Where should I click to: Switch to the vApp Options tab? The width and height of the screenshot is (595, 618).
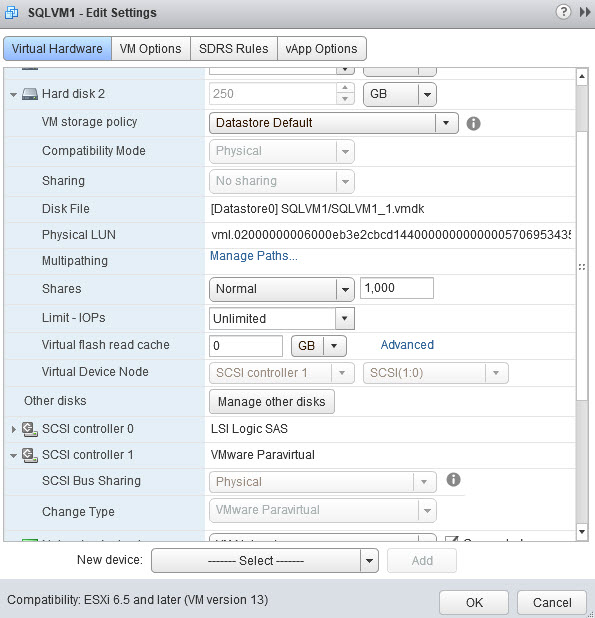(322, 49)
